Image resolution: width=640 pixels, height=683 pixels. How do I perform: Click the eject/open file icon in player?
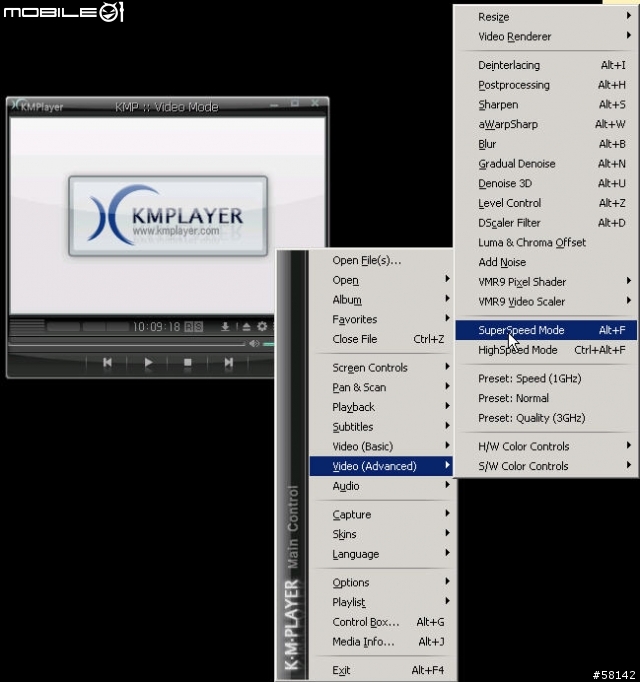(246, 326)
